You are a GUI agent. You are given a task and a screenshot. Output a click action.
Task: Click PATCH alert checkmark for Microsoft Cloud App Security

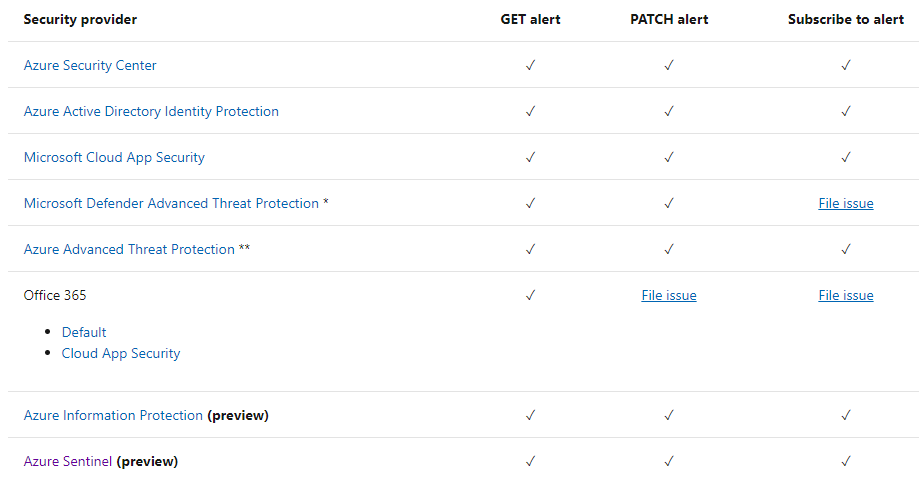pos(669,157)
